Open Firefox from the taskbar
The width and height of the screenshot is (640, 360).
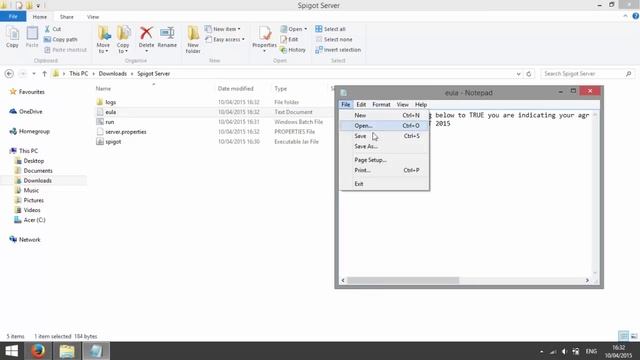click(x=38, y=351)
